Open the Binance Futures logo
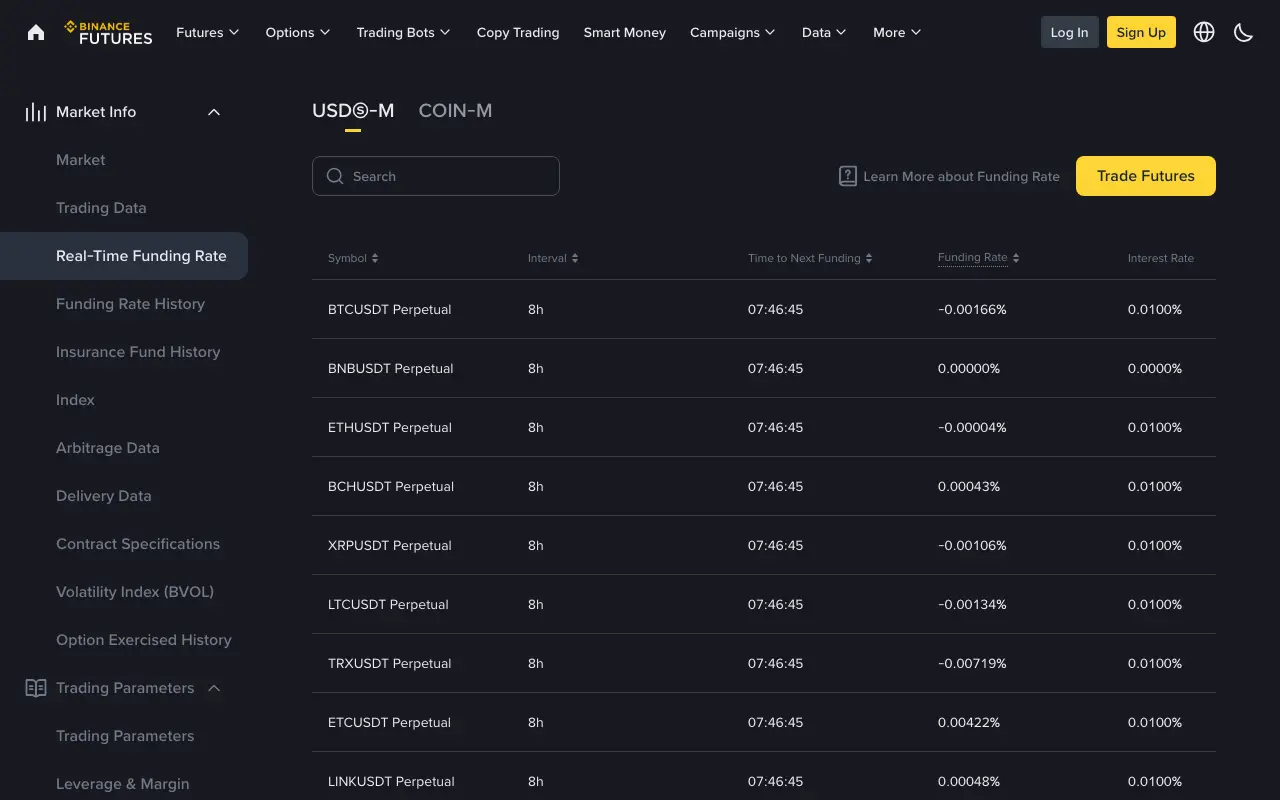 [108, 32]
